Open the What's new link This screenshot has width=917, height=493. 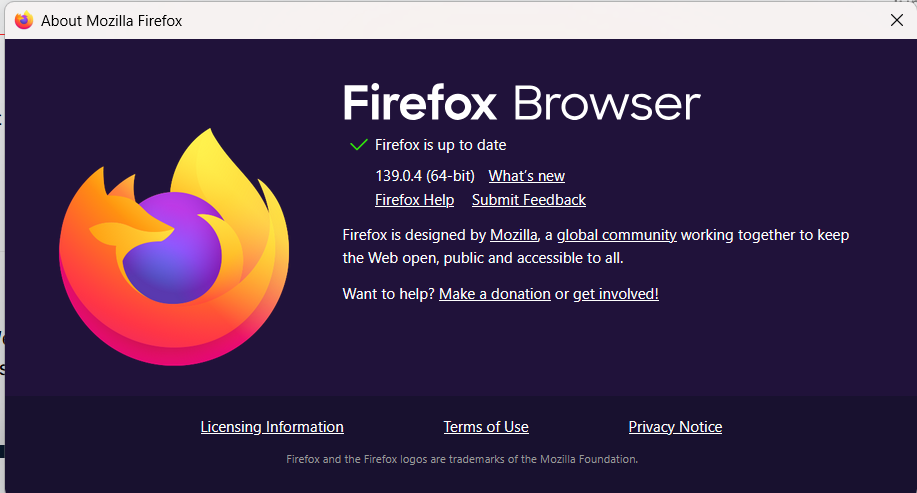pyautogui.click(x=526, y=176)
